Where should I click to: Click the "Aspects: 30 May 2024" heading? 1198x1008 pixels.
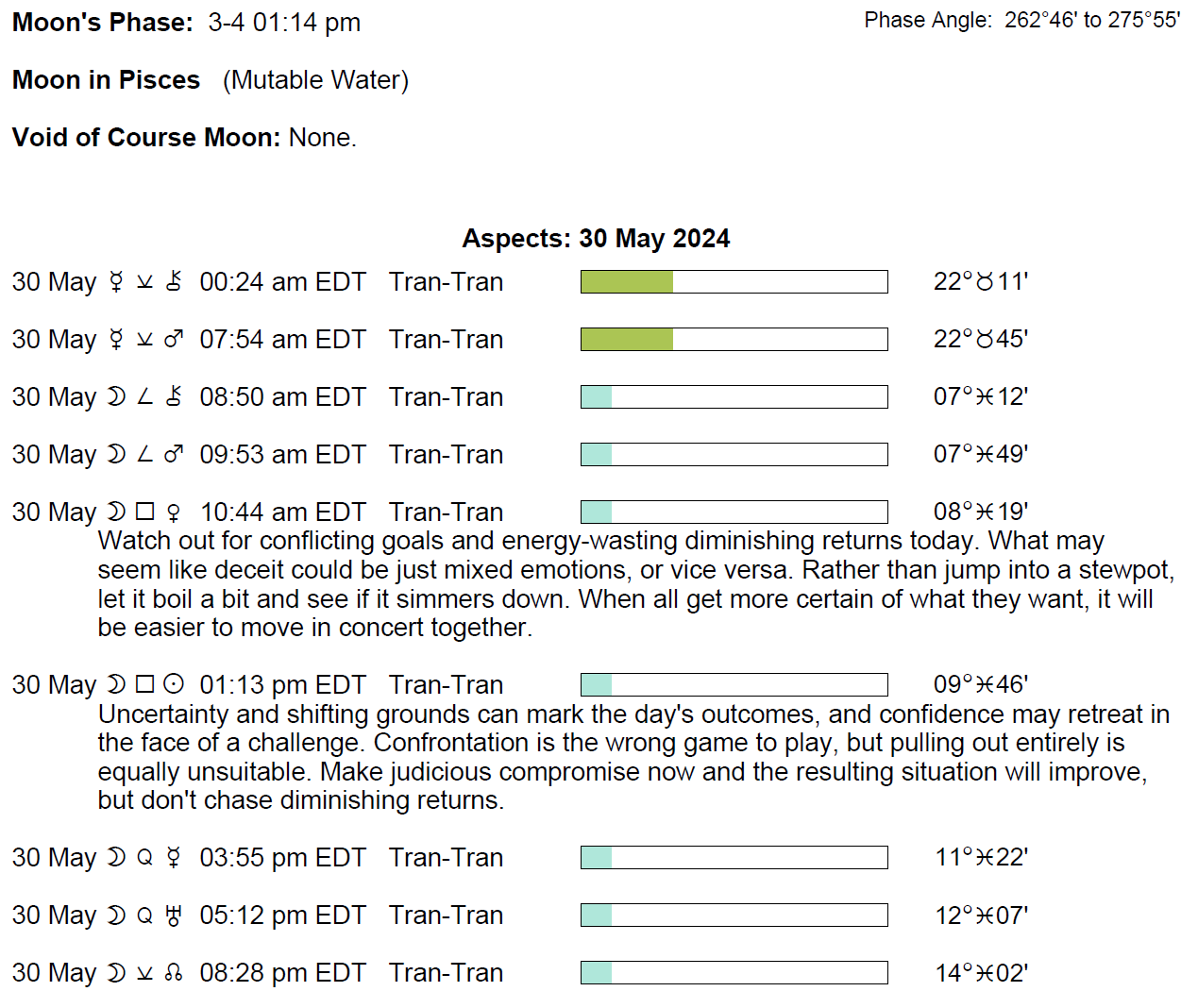pyautogui.click(x=596, y=238)
